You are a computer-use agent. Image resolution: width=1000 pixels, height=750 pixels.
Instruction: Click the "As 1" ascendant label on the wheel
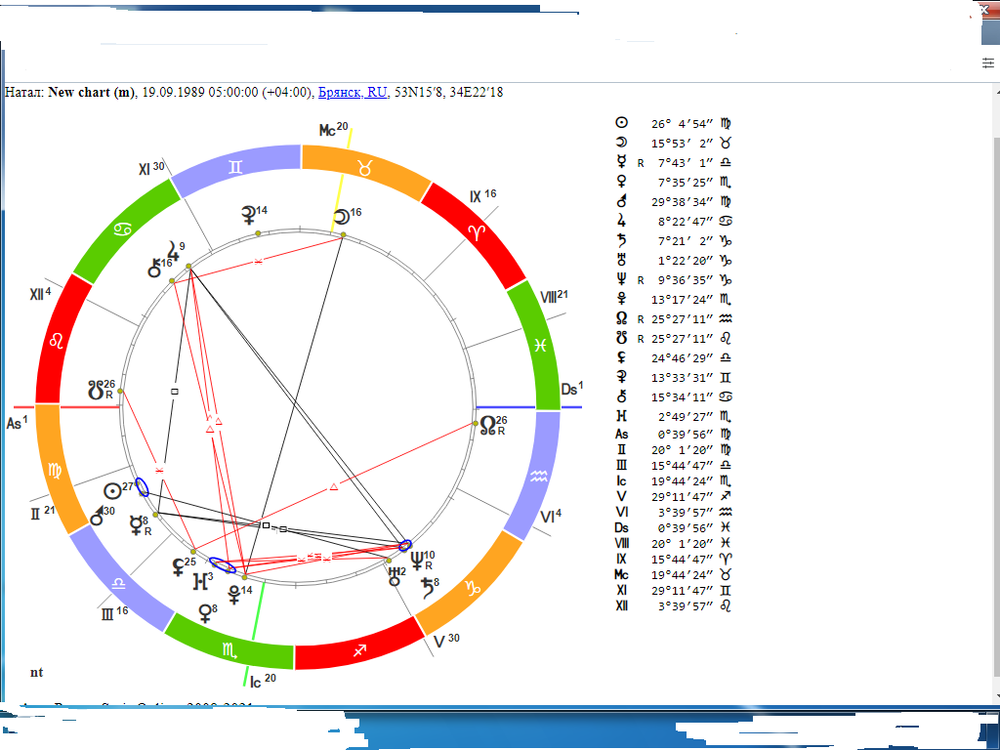pyautogui.click(x=17, y=422)
